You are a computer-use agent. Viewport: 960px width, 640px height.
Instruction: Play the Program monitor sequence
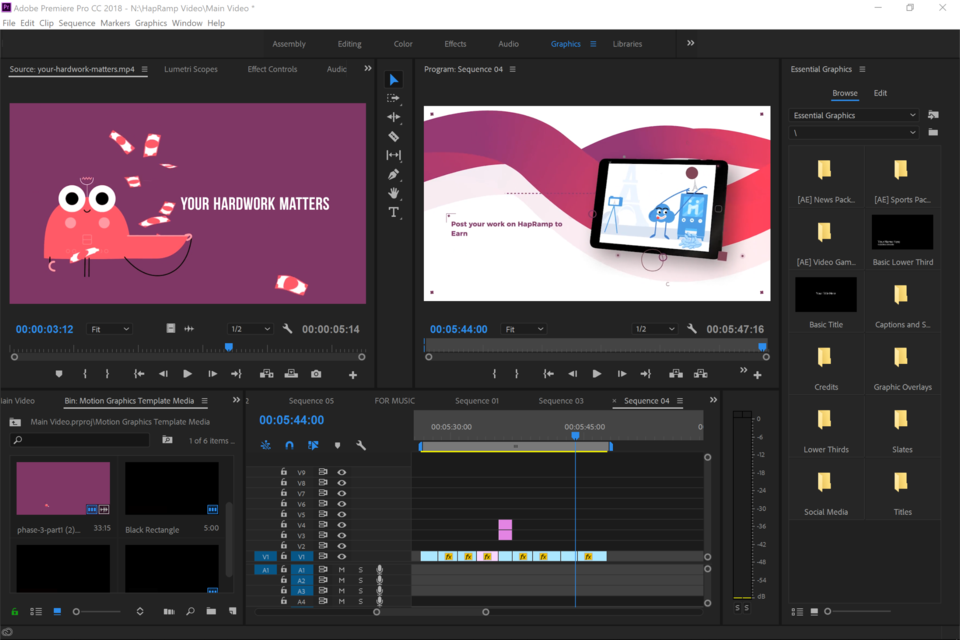click(x=596, y=374)
